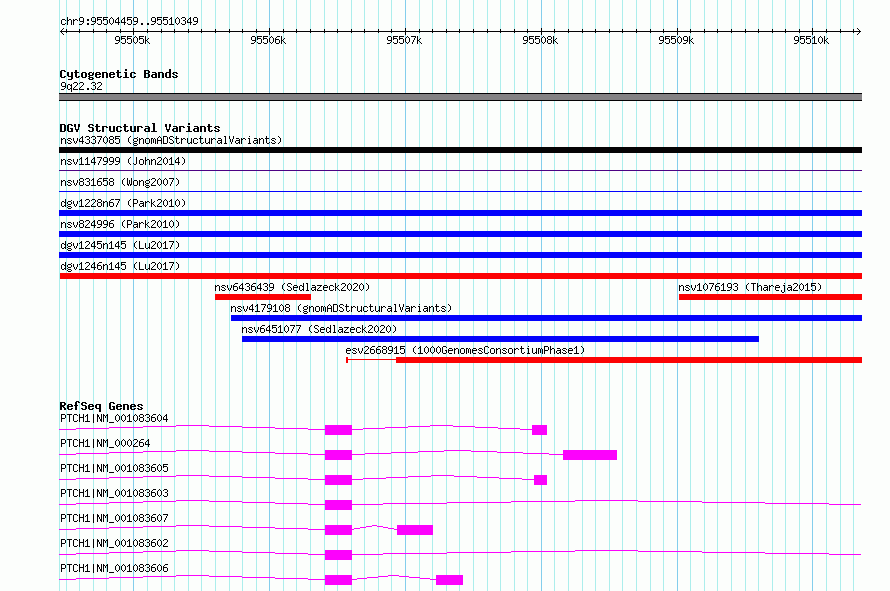Click the blue bar under nsv824996 (Park2010)
The image size is (890, 591).
point(460,234)
